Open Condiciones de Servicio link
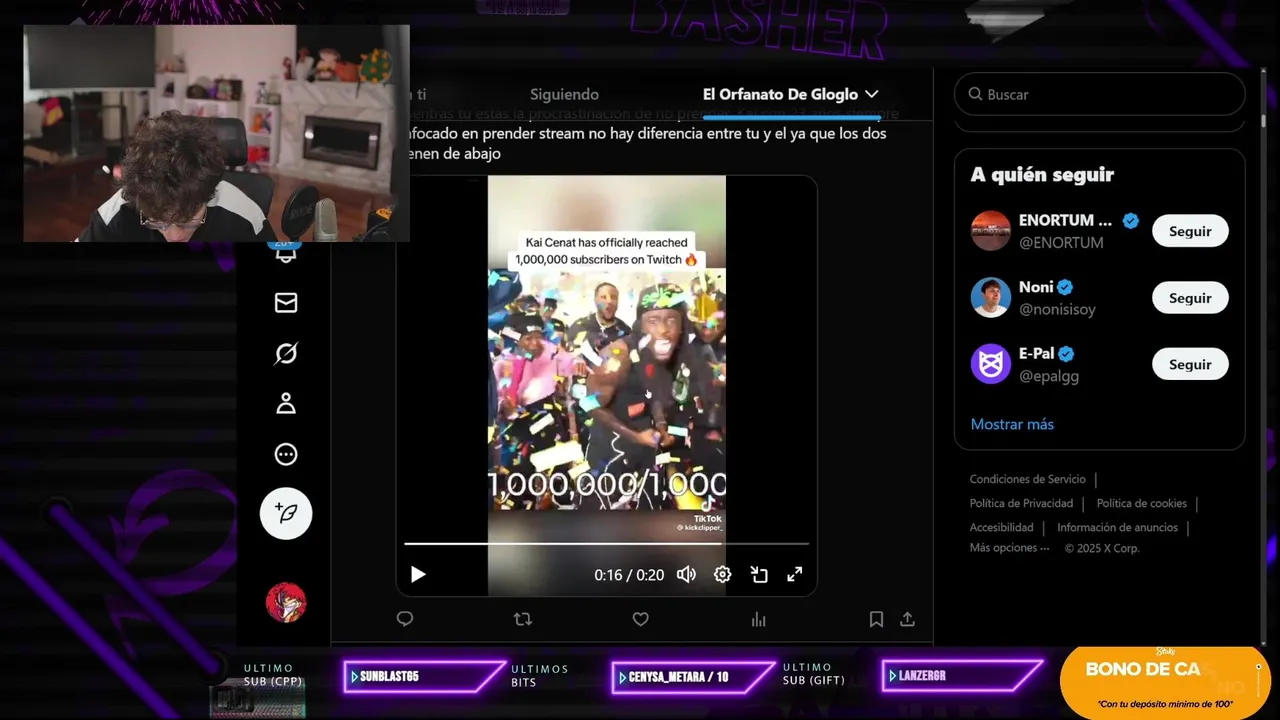The width and height of the screenshot is (1280, 720). coord(1027,479)
